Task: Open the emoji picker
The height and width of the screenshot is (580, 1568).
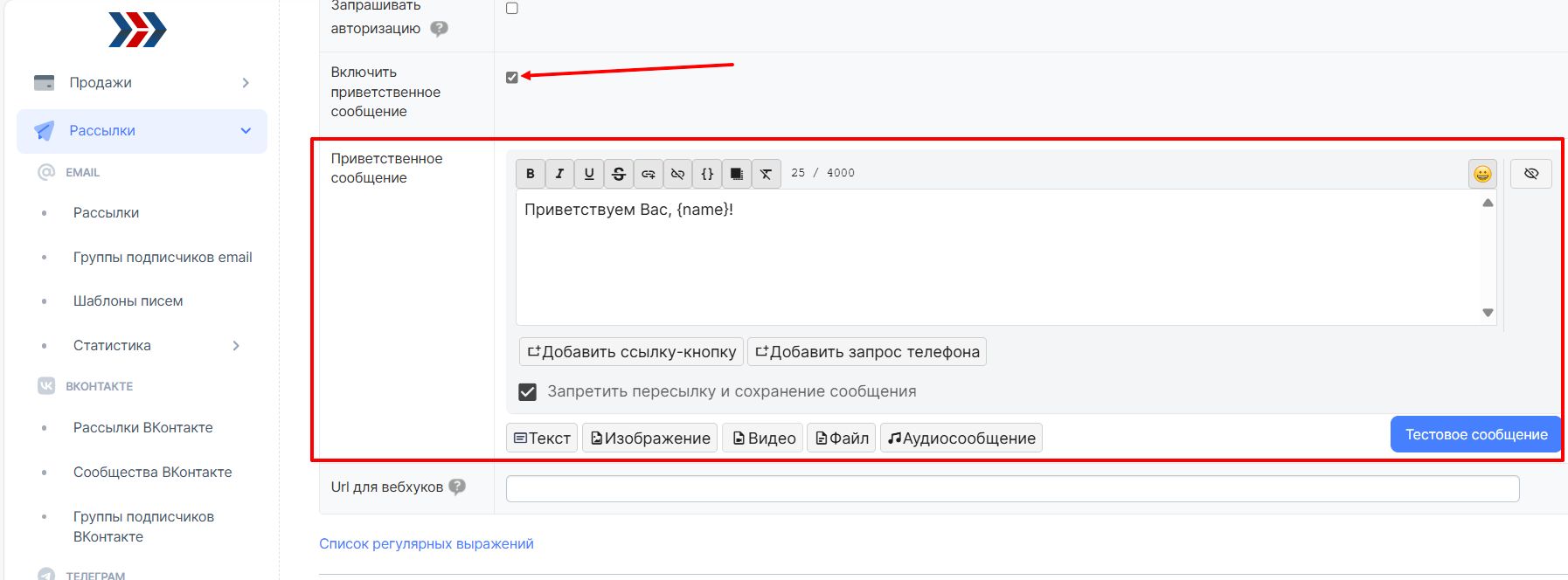Action: coord(1482,174)
